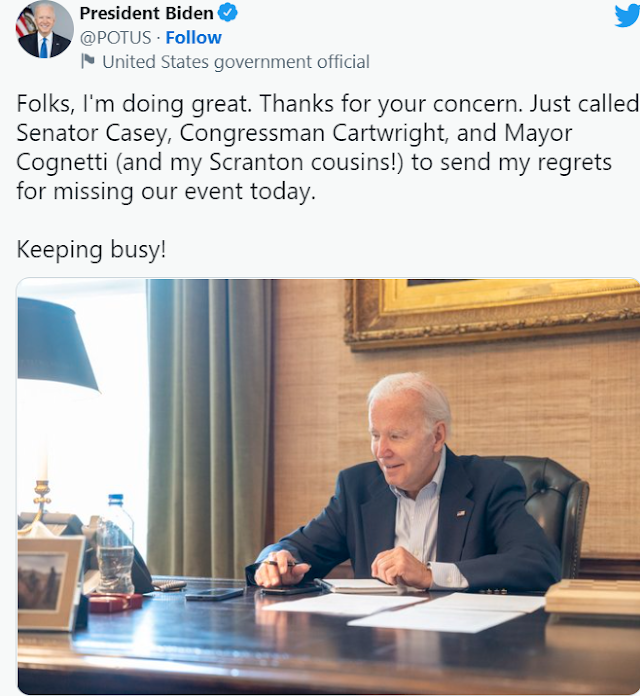Click the Twitter bird logo
The width and height of the screenshot is (640, 696).
click(627, 16)
